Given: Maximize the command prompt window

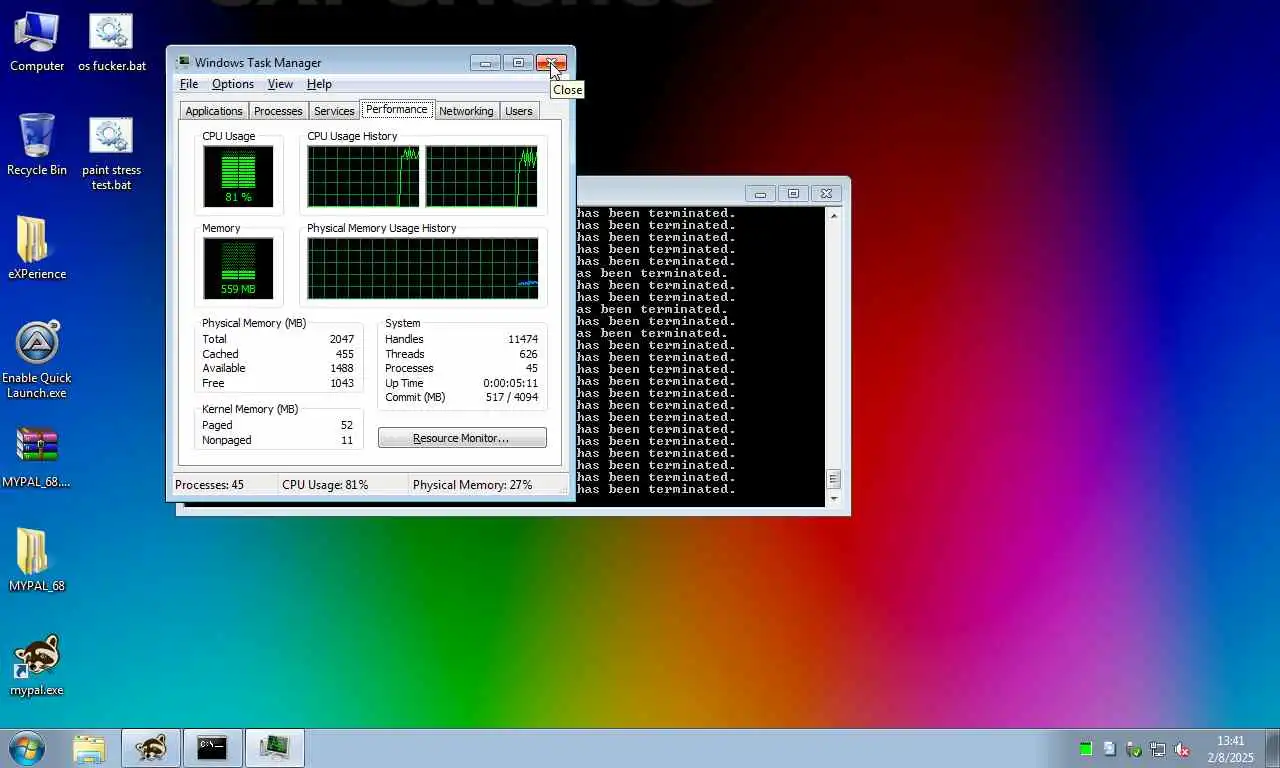Looking at the screenshot, I should tap(793, 193).
